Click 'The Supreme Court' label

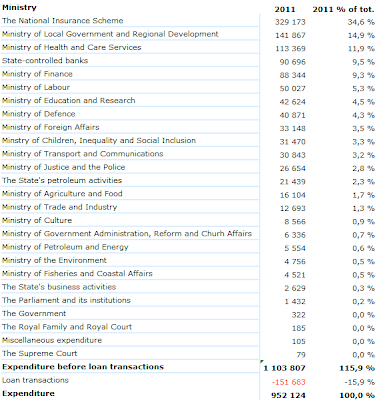[x=40, y=354]
